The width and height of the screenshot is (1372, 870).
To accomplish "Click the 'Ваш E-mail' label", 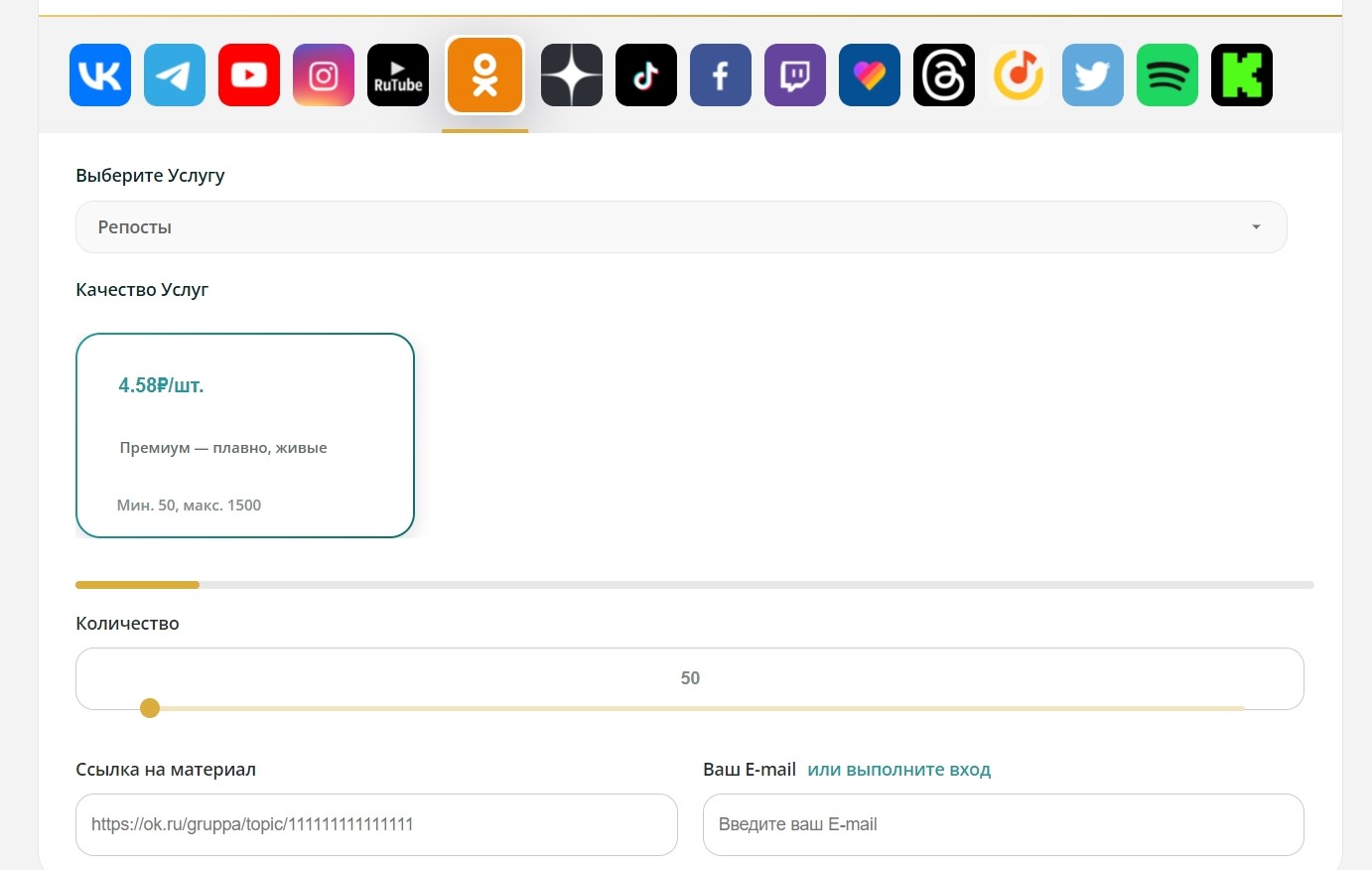I will (x=750, y=770).
